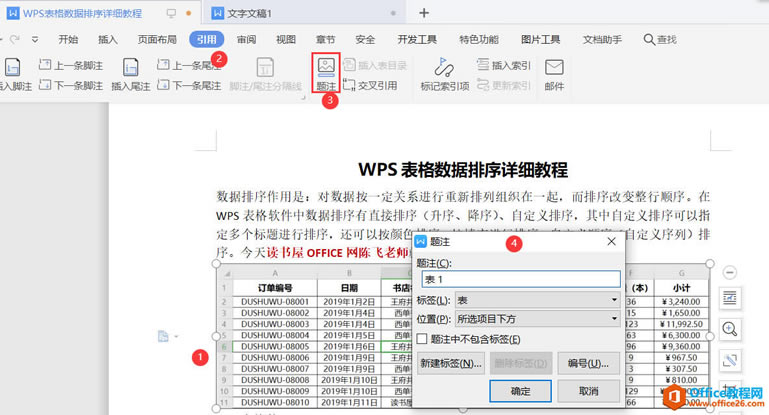Click table cell DUSHUWU-08005
Screen dimensions: 769x415
click(x=275, y=346)
